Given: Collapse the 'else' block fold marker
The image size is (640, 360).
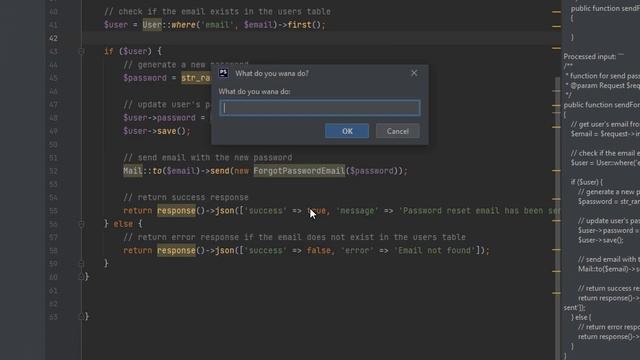Looking at the screenshot, I should pos(81,224).
